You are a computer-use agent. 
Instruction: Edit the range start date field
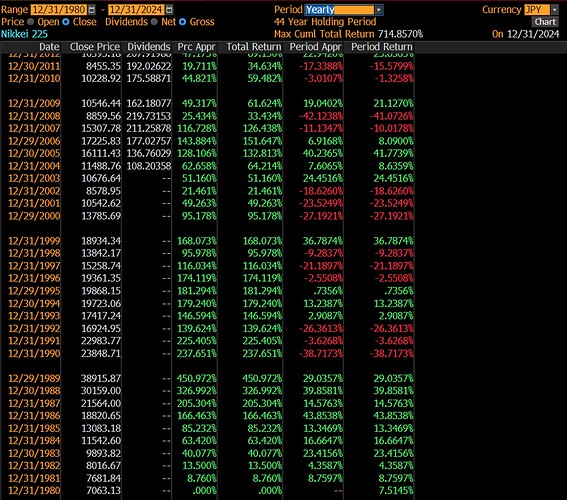click(59, 9)
